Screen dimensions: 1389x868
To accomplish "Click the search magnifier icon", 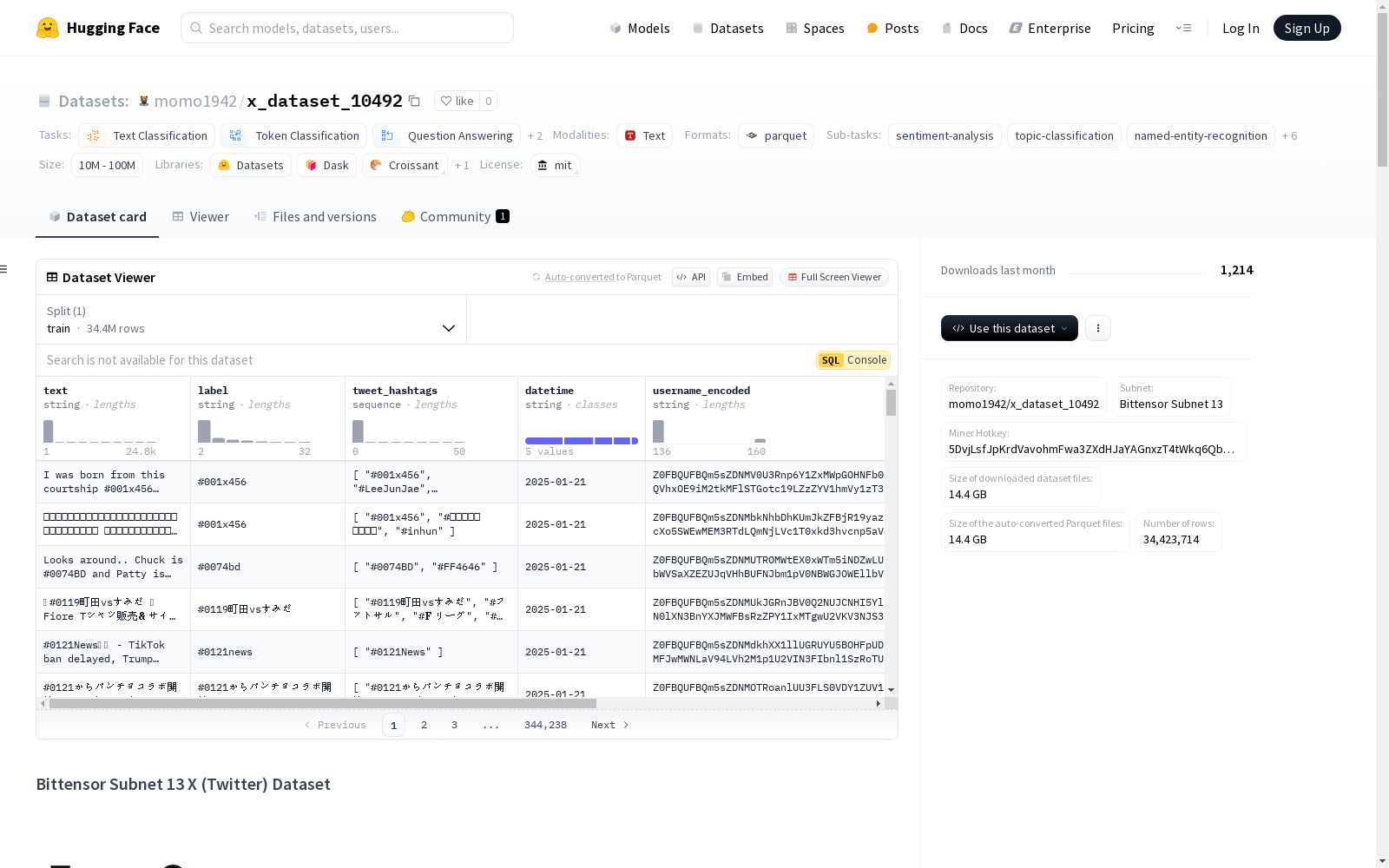I will 196,28.
